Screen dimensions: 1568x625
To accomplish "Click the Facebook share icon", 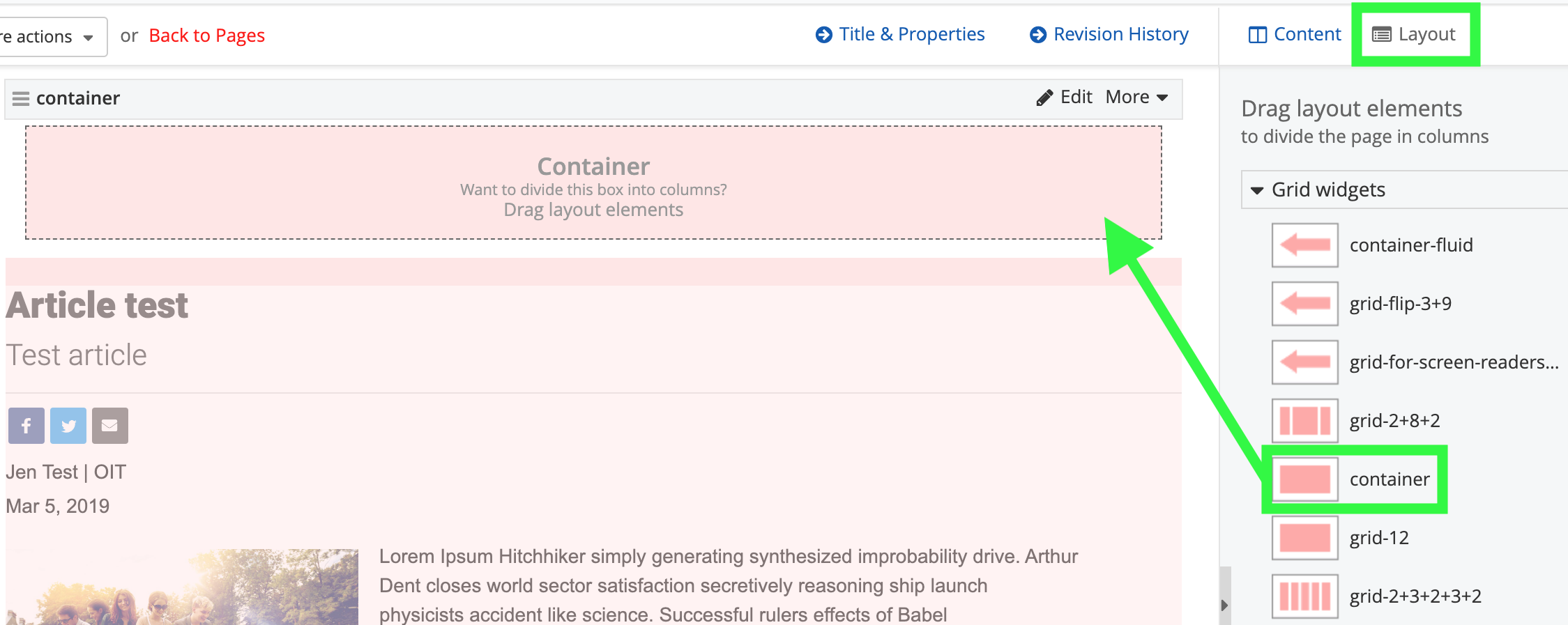I will click(x=26, y=426).
